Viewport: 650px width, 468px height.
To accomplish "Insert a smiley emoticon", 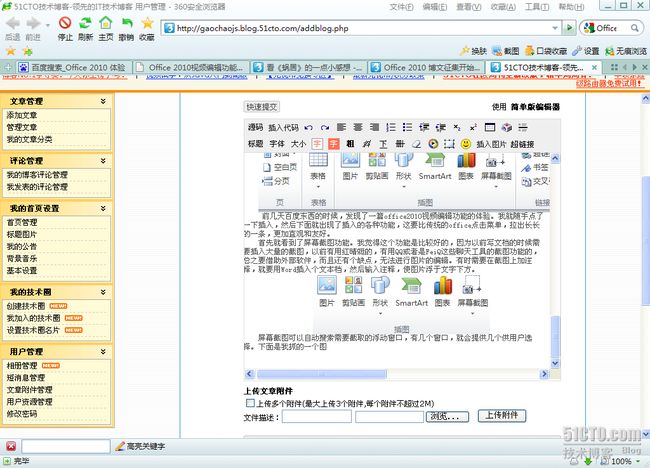I will (466, 144).
